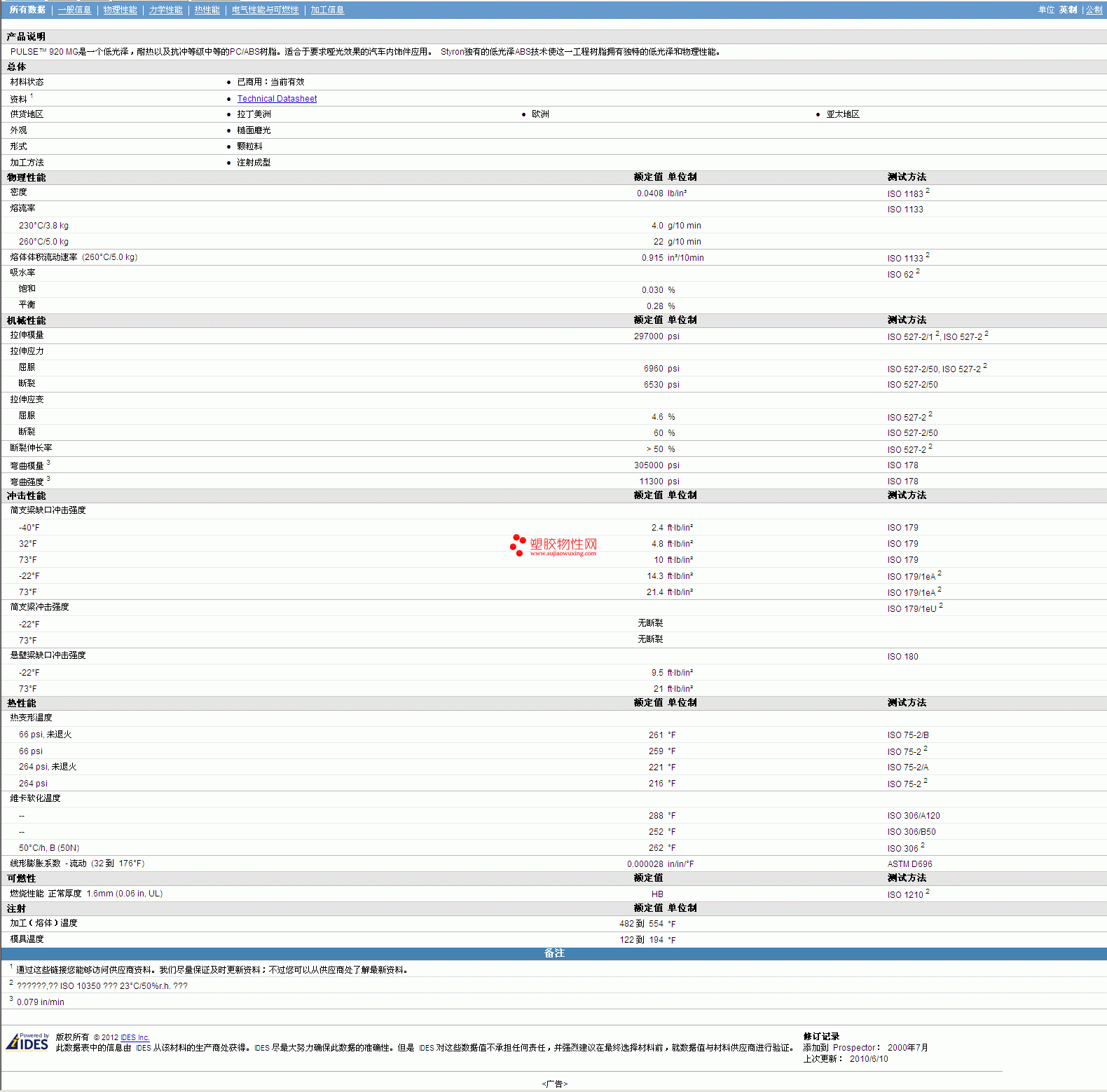1107x1092 pixels.
Task: Click footnote 1 marker beside 资料
Action: point(32,96)
